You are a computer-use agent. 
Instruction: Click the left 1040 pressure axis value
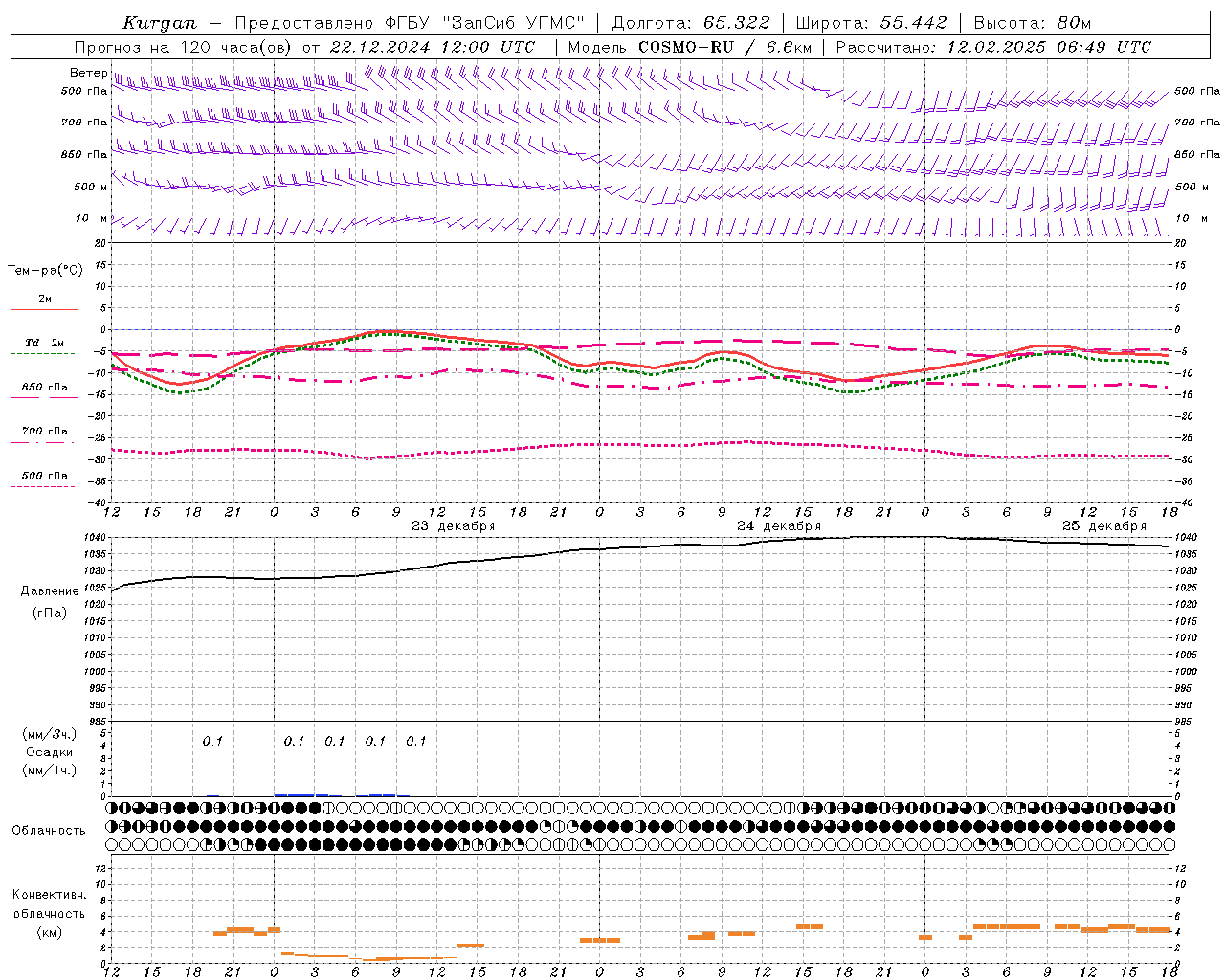[x=95, y=538]
